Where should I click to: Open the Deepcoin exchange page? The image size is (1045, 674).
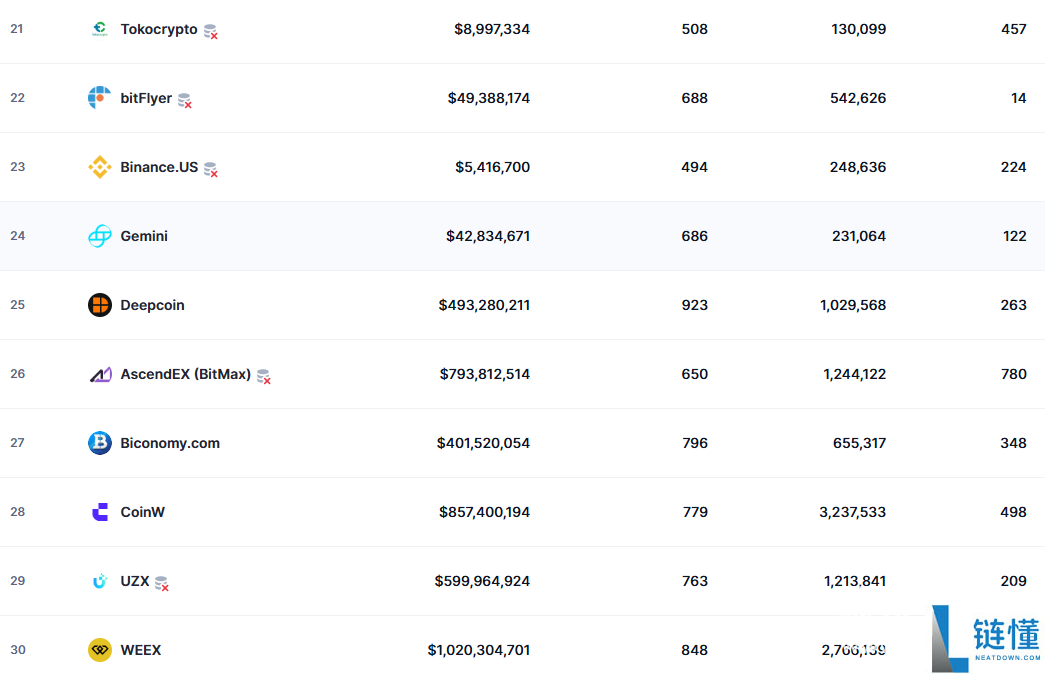coord(153,305)
